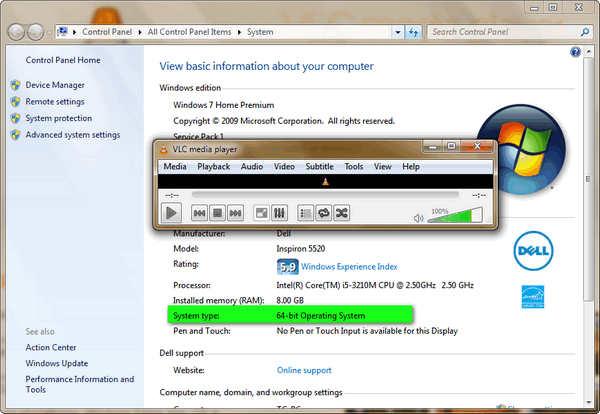Toggle VLC random shuffle

pyautogui.click(x=341, y=213)
